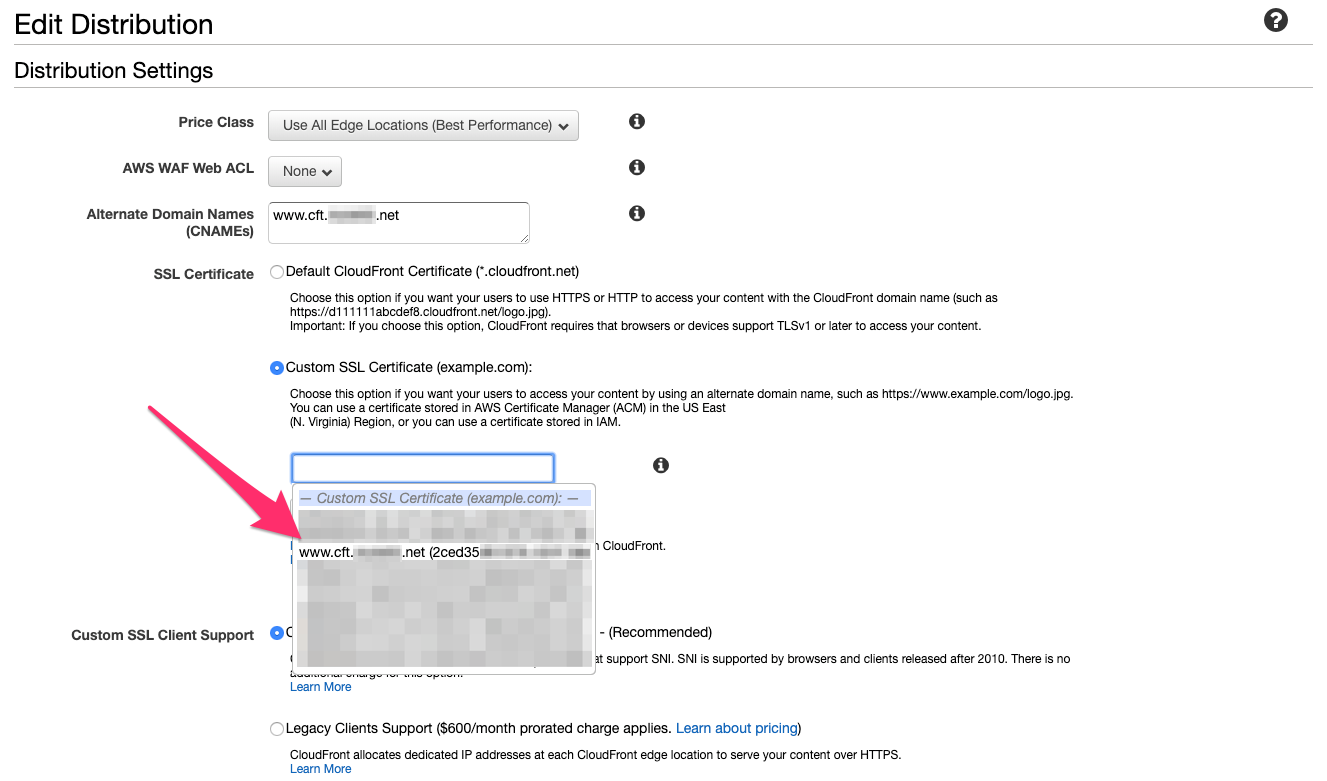Open Learn about pricing link
Screen dimensions: 1327x781
pos(737,728)
